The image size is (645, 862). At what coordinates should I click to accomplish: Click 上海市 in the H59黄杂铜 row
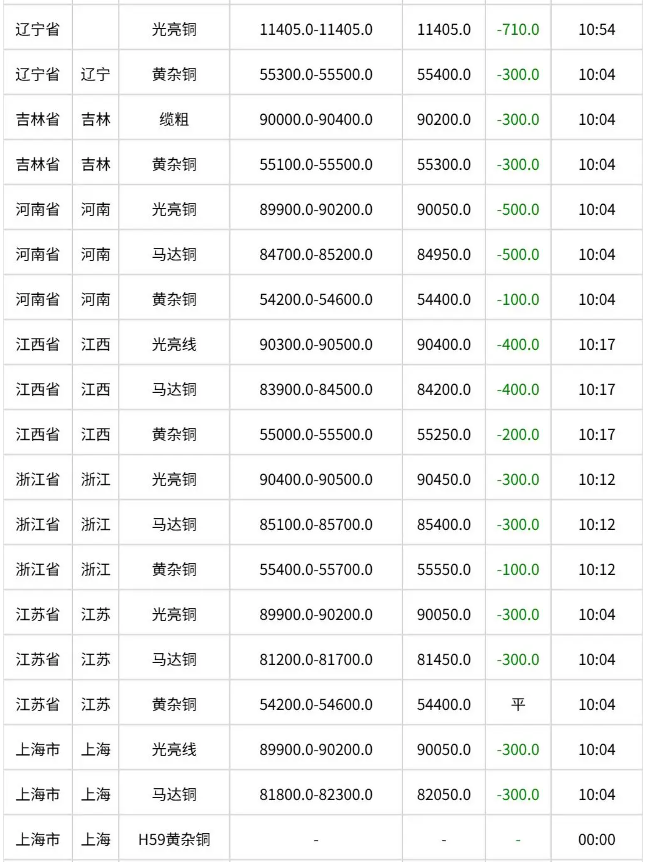click(x=37, y=840)
